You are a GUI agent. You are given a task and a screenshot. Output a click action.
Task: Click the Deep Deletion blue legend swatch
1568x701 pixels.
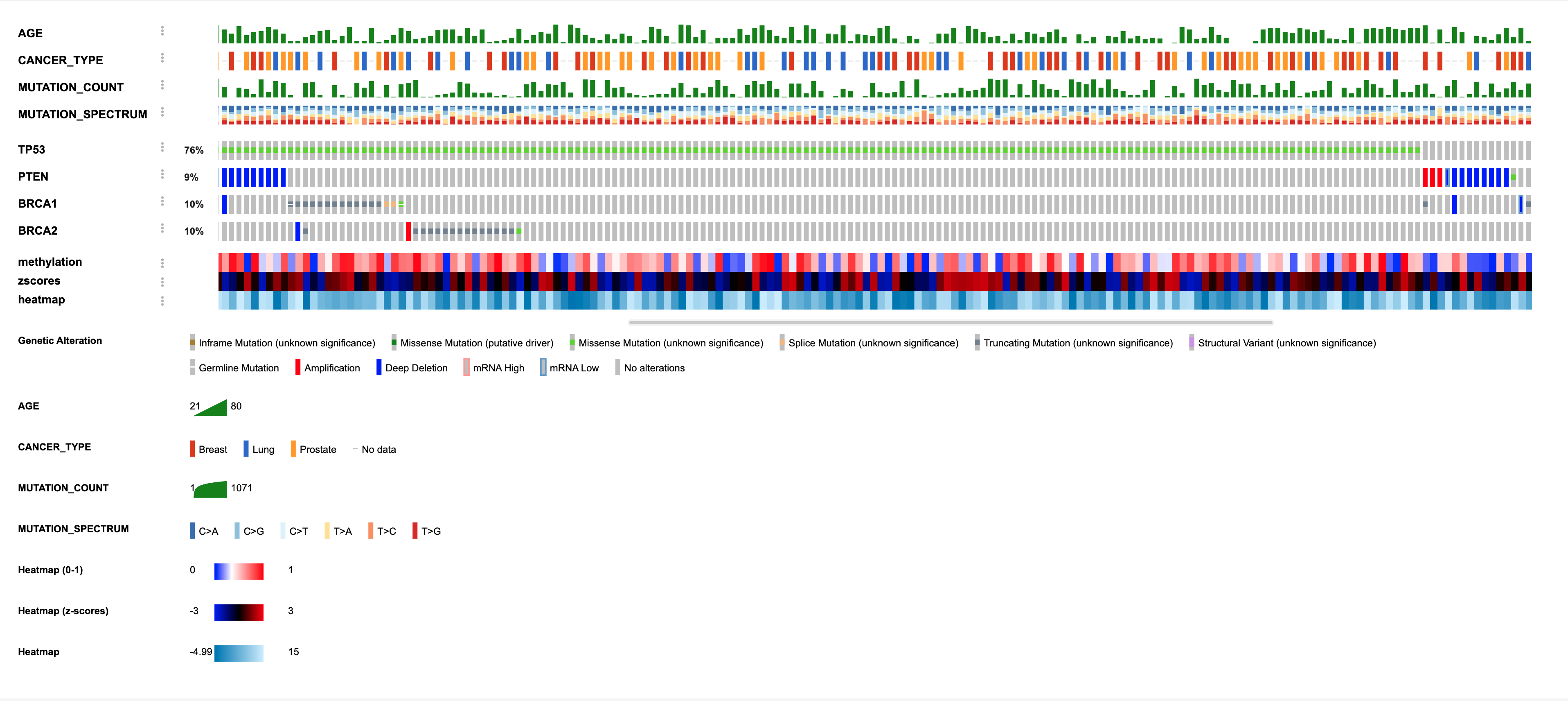click(378, 367)
